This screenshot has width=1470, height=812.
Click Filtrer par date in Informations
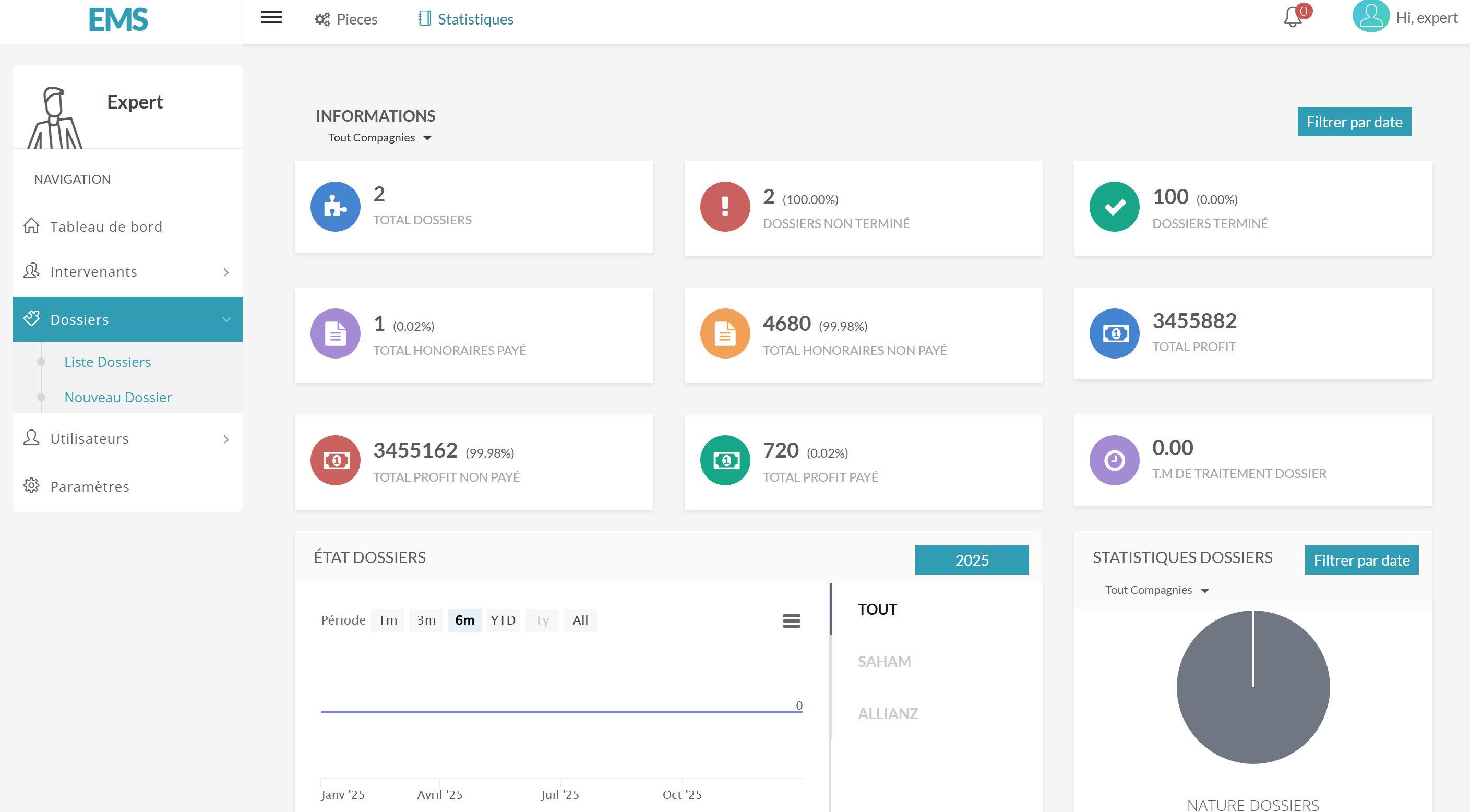1354,122
